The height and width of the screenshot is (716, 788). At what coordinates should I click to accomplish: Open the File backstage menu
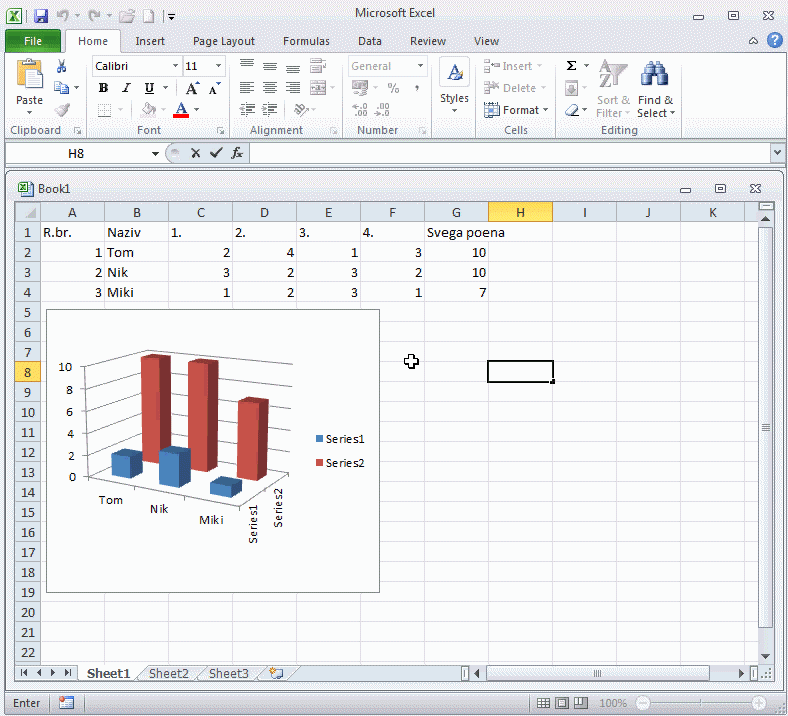pos(33,41)
